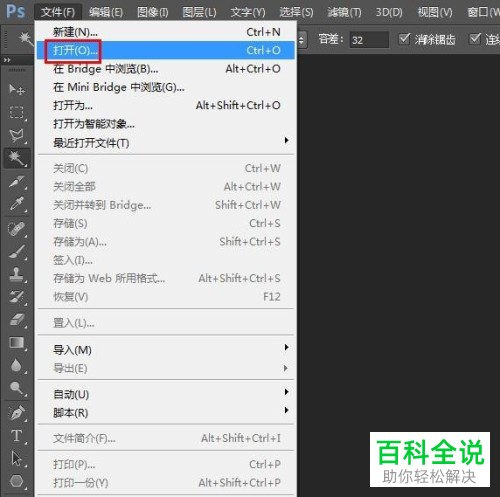Select the Clone Stamp tool
Image resolution: width=500 pixels, height=497 pixels.
click(x=16, y=274)
